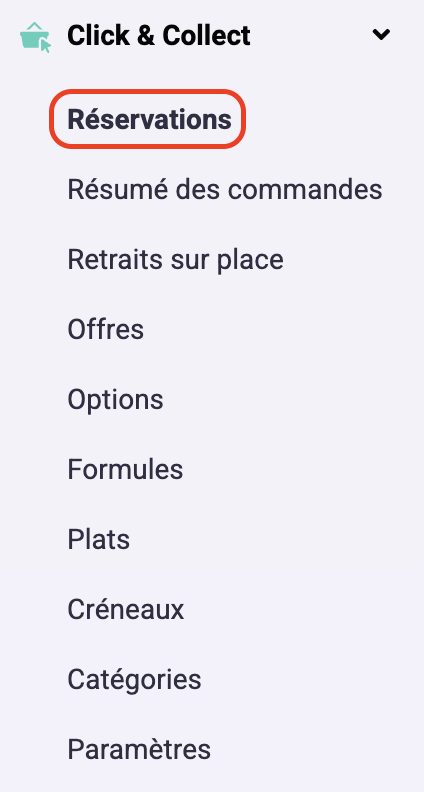Manage time slots via Créneaux
424x792 pixels.
pyautogui.click(x=126, y=610)
